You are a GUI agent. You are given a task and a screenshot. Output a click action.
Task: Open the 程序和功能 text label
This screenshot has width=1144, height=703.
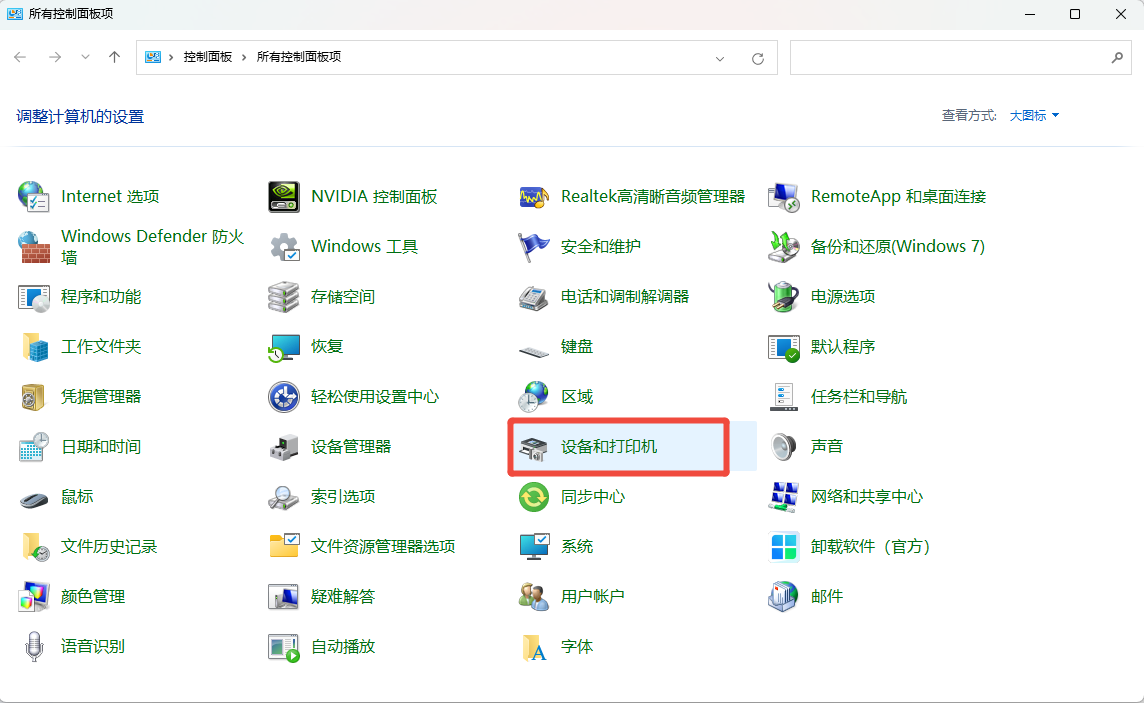point(101,297)
